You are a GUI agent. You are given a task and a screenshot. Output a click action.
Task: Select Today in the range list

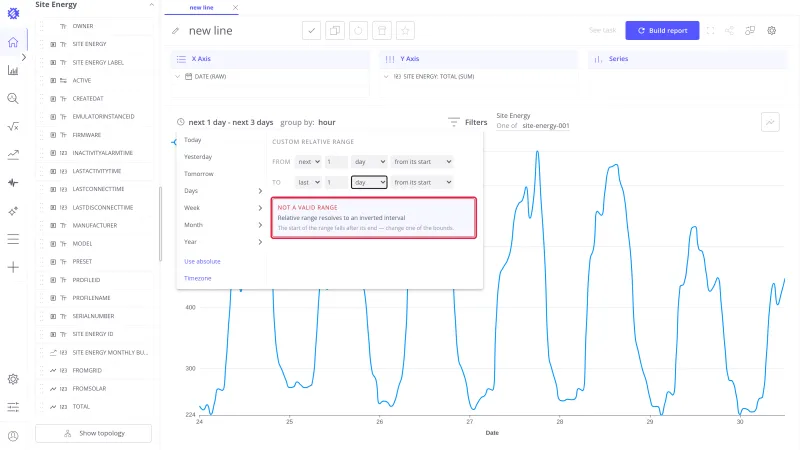[193, 140]
